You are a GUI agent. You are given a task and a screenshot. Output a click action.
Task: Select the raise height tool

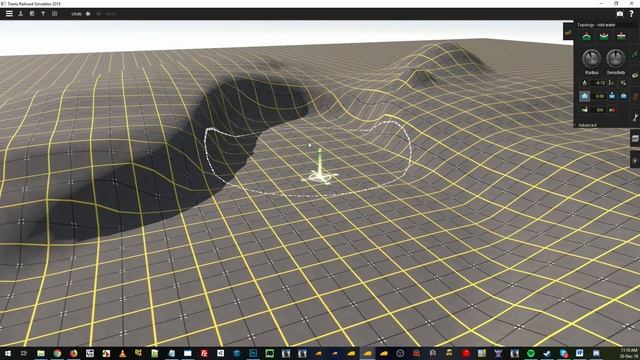[x=587, y=37]
